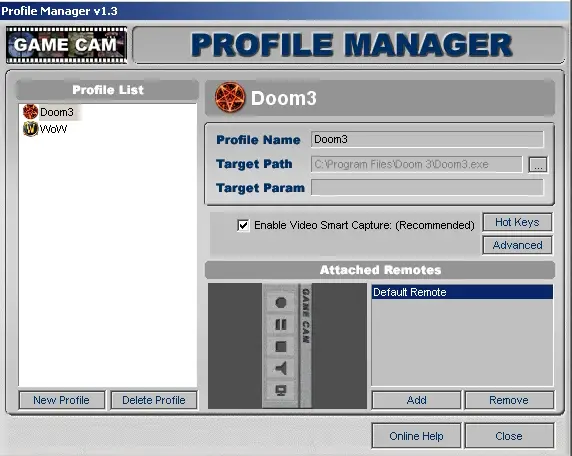Select Default Remote in attached remotes list
Screen dimensions: 572x456
coord(462,292)
